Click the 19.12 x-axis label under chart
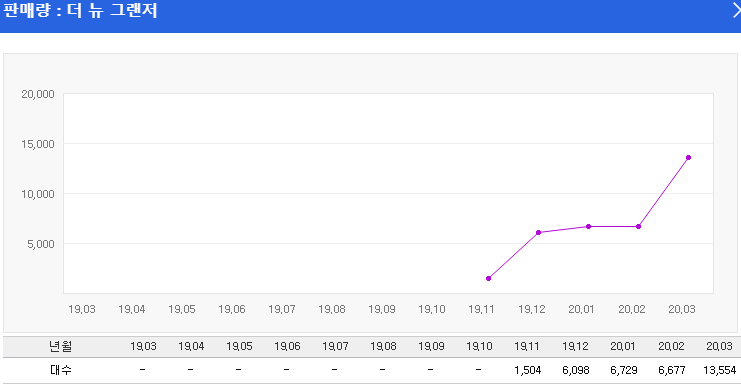The image size is (741, 385). click(532, 309)
